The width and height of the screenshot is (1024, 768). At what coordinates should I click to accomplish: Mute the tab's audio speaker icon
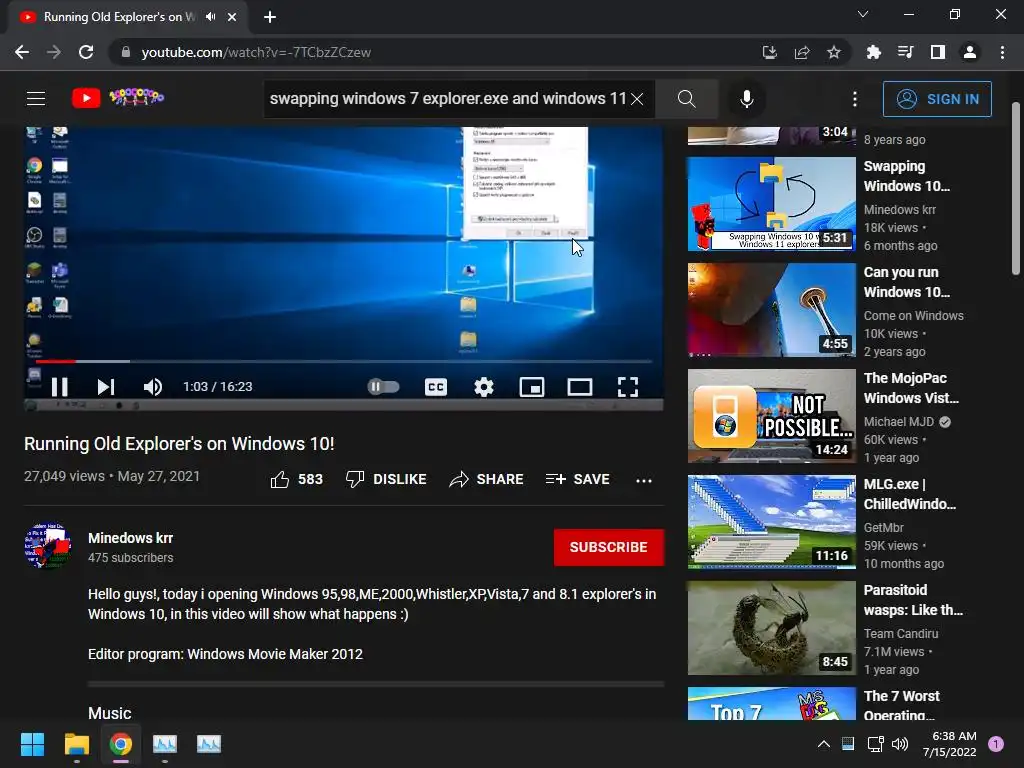tap(210, 17)
